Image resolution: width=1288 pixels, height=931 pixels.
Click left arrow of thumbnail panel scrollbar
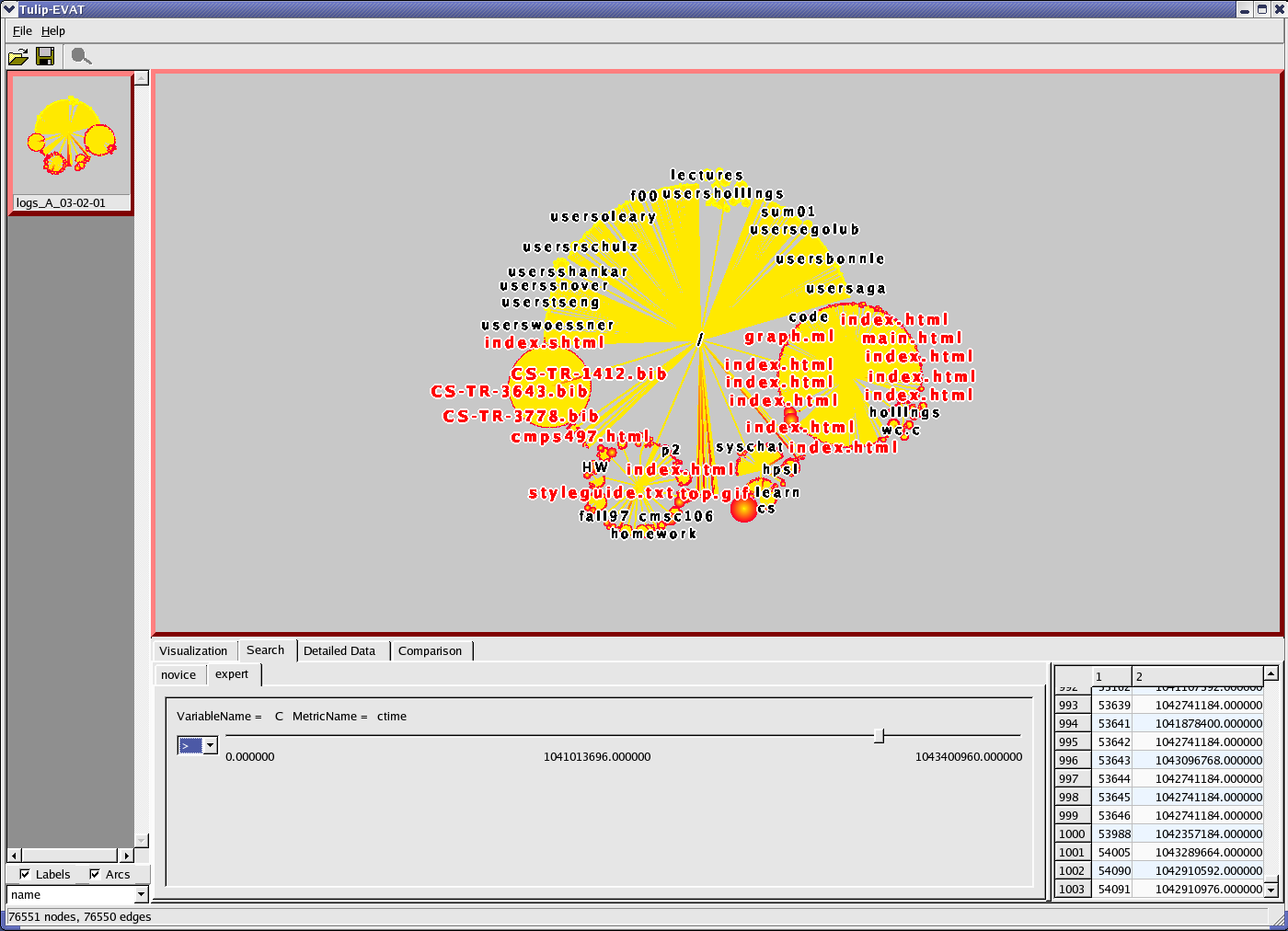pyautogui.click(x=14, y=856)
